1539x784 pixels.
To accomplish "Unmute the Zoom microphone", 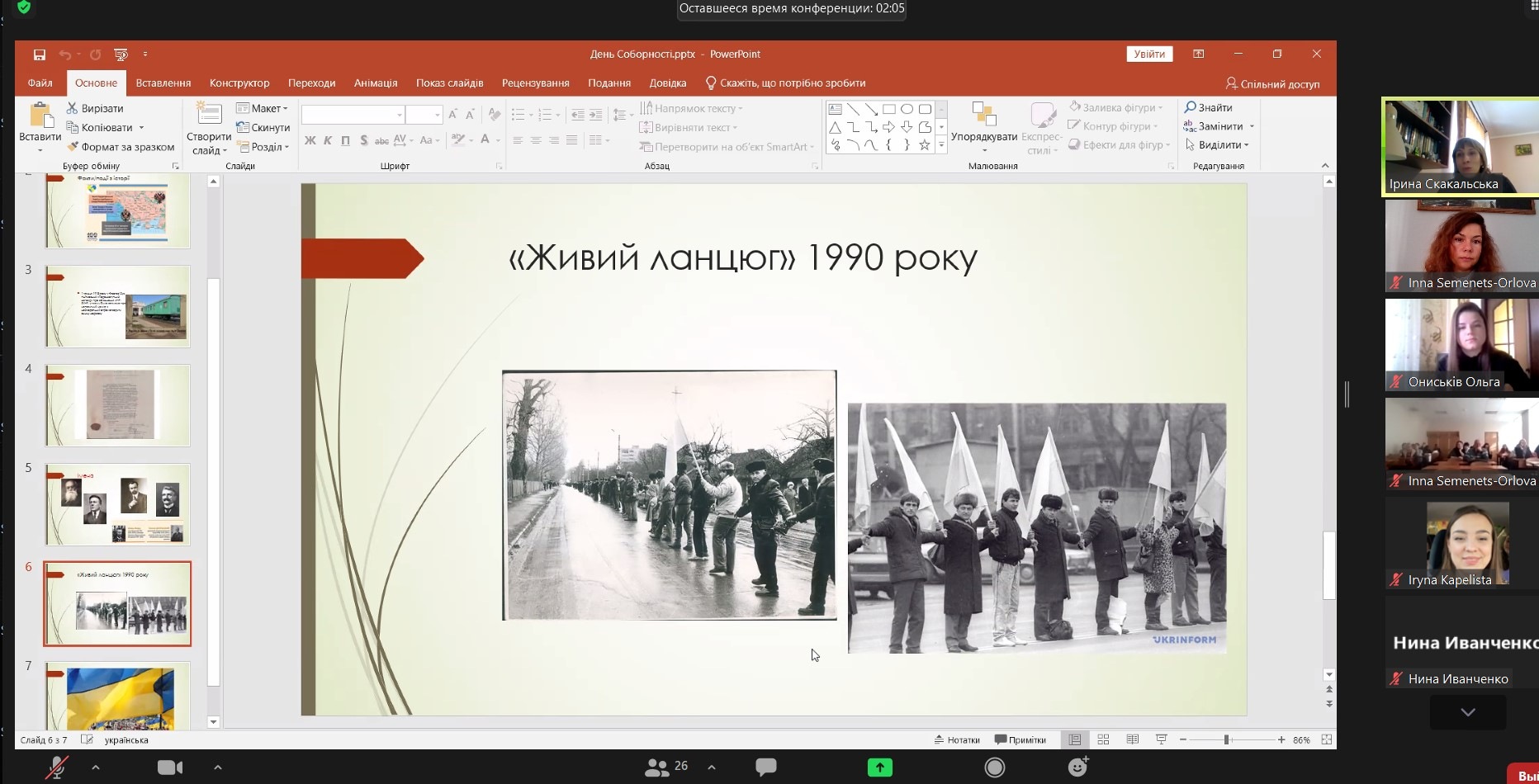I will [56, 767].
